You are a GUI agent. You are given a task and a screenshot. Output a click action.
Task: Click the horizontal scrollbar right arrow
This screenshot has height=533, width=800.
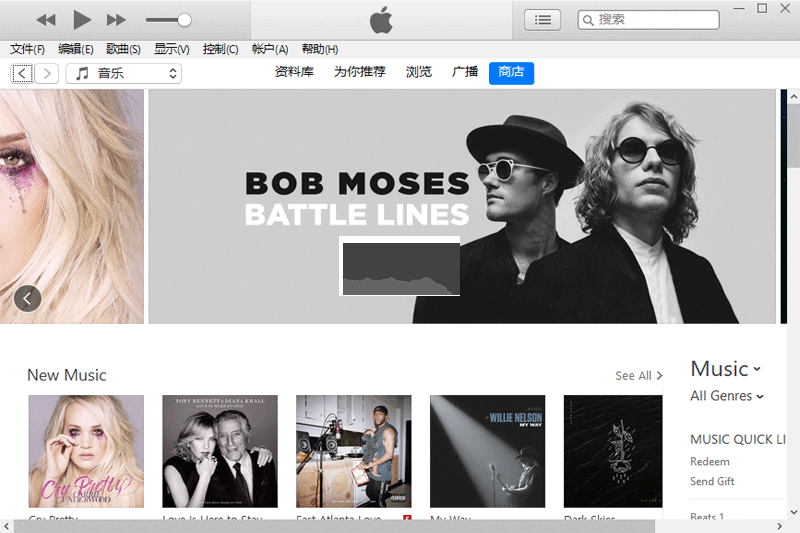780,526
